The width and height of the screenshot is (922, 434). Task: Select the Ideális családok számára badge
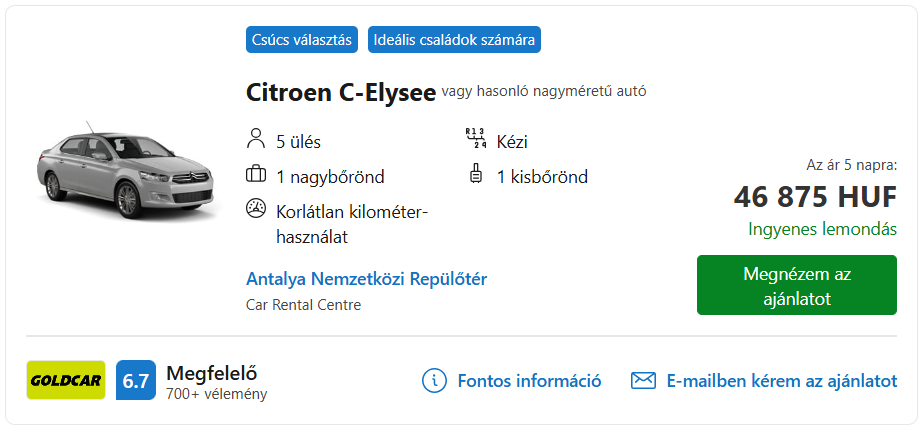point(455,40)
